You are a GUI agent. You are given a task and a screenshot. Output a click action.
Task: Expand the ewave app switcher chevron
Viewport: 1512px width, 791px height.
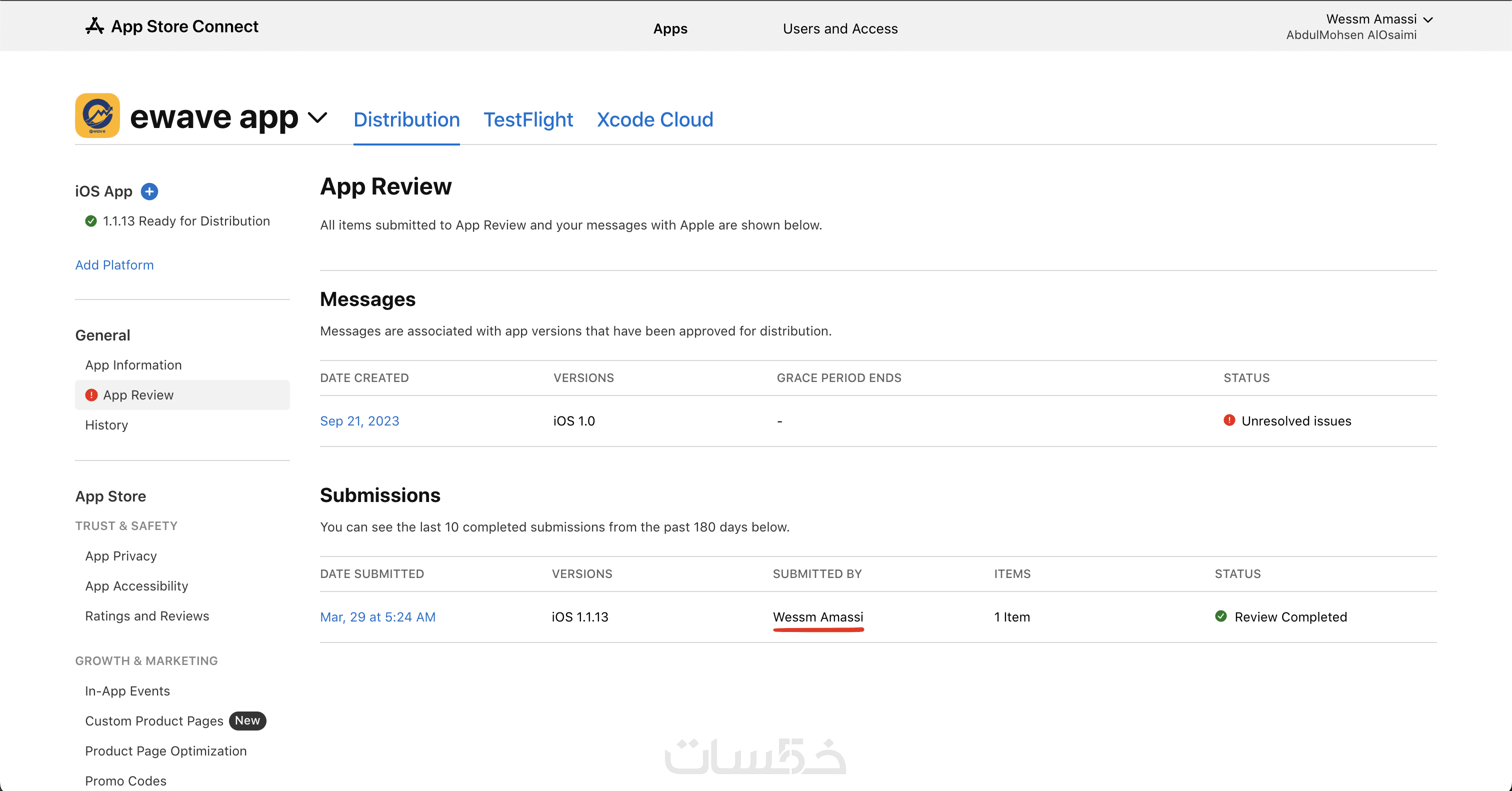[x=317, y=117]
